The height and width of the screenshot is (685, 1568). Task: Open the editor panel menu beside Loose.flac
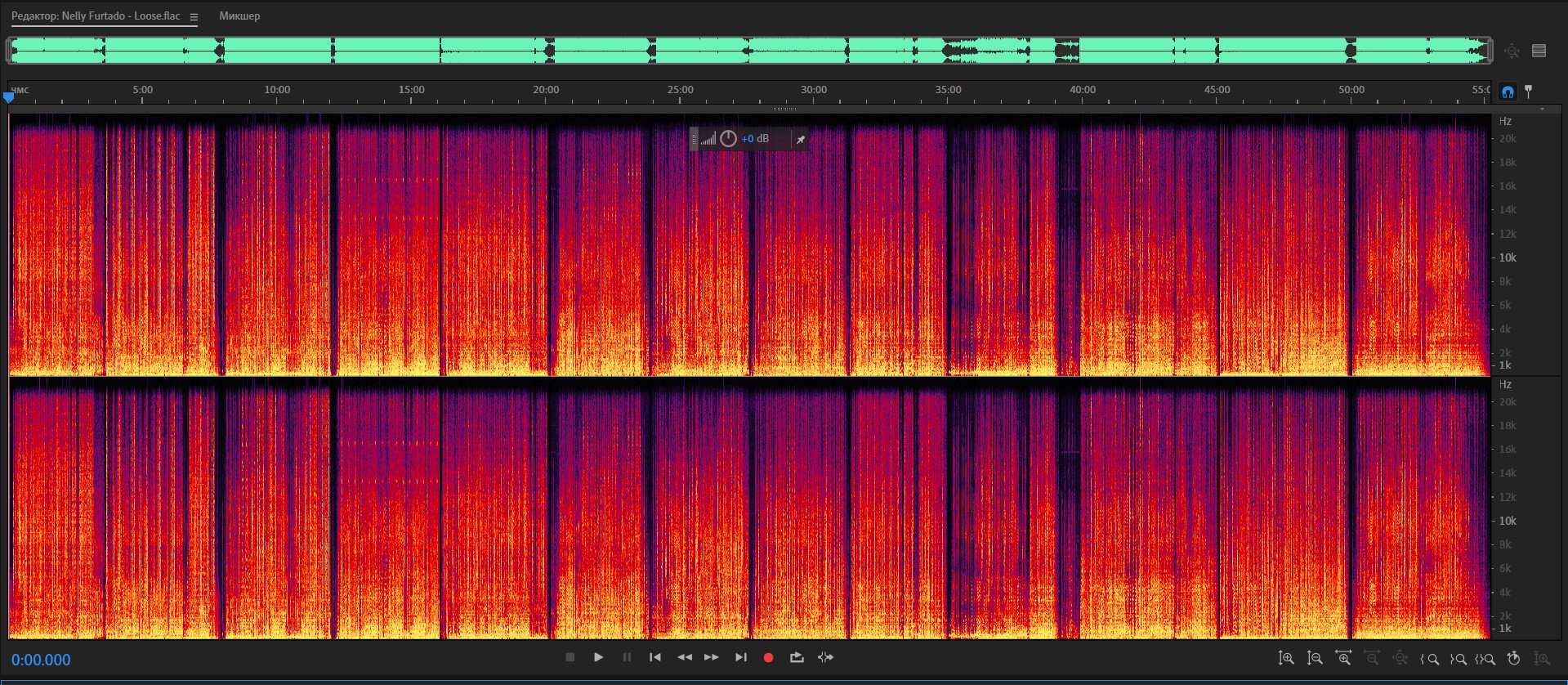[194, 16]
